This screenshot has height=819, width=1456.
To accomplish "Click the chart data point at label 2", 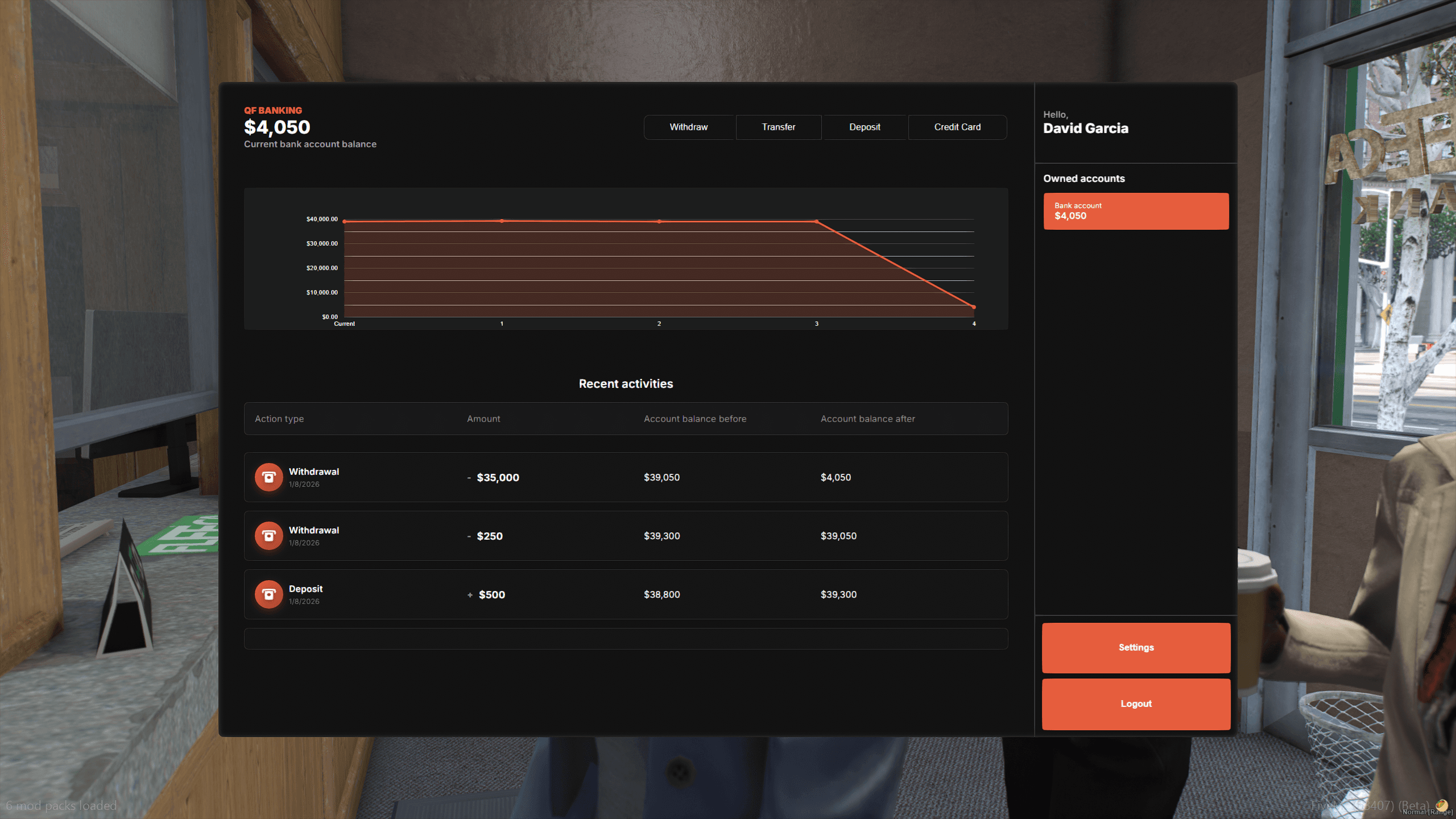I will tap(659, 221).
